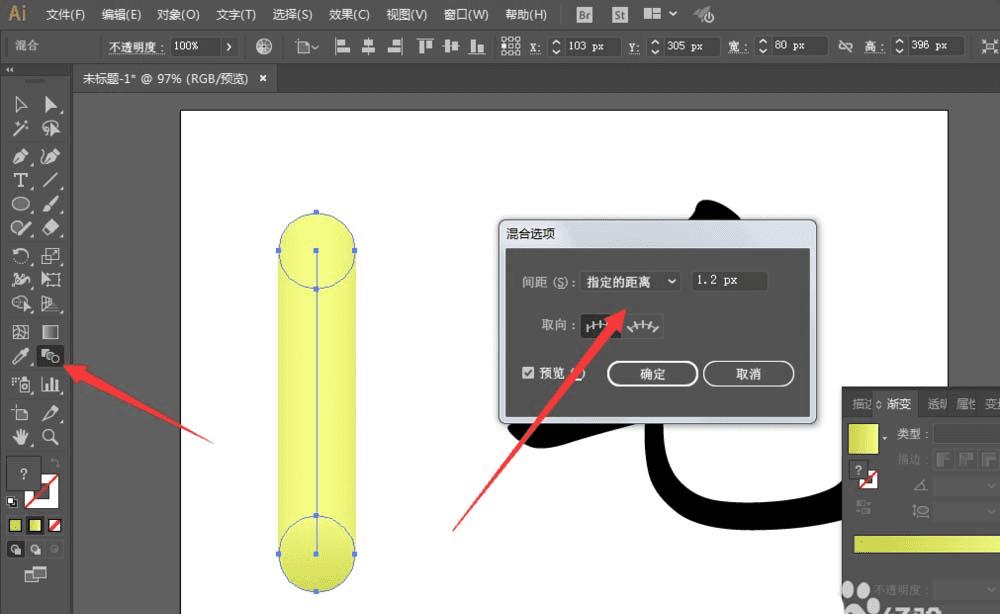The height and width of the screenshot is (614, 1000).
Task: Select the Rotate tool
Action: pos(20,256)
